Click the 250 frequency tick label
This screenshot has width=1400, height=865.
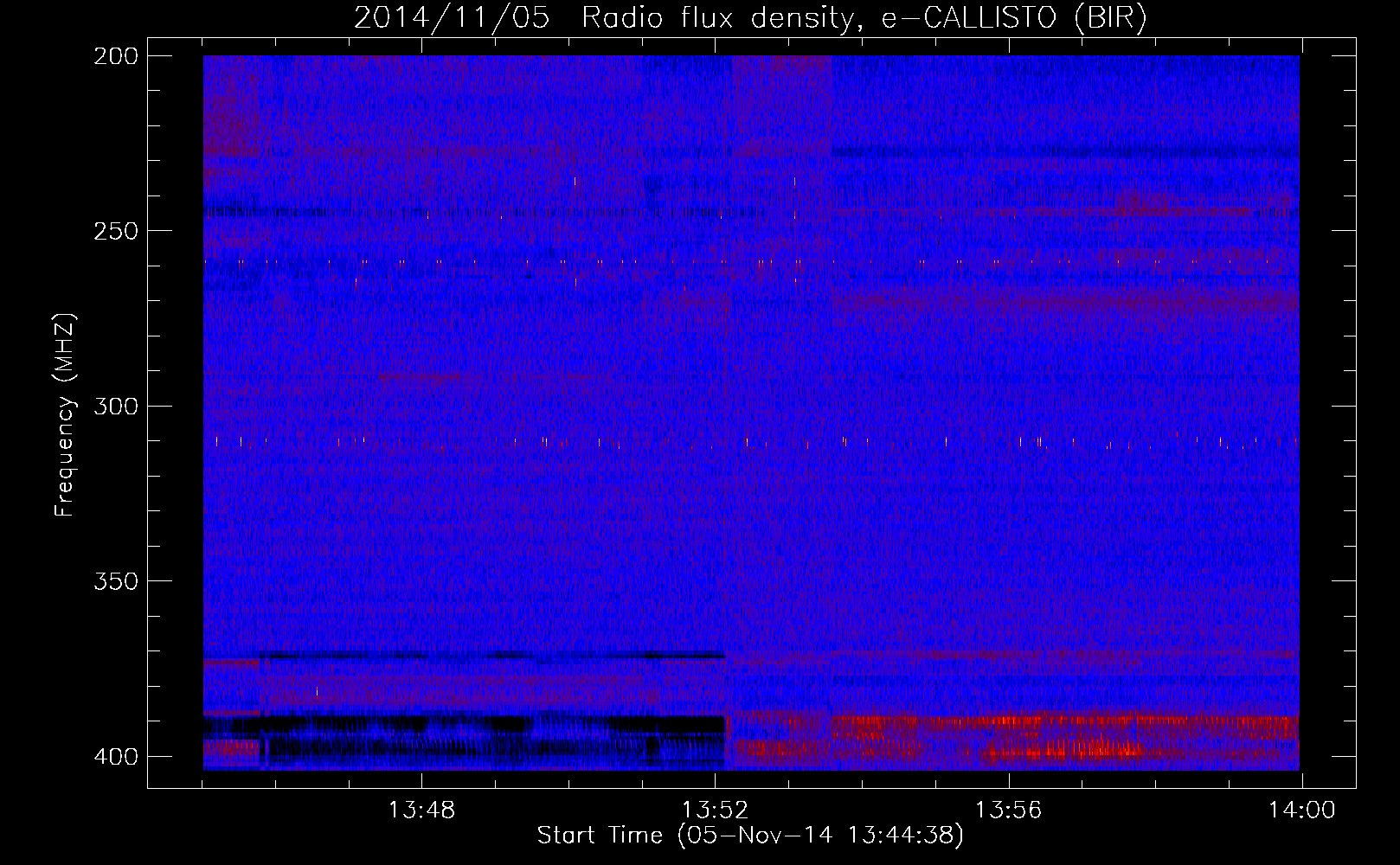click(115, 231)
